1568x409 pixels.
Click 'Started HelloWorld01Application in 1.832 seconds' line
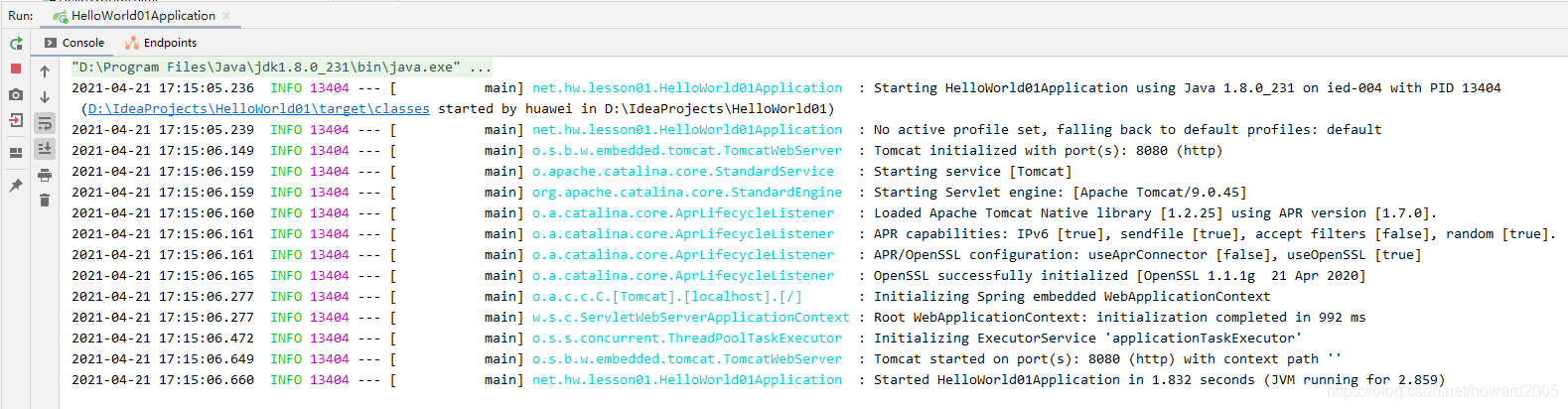tap(1159, 380)
